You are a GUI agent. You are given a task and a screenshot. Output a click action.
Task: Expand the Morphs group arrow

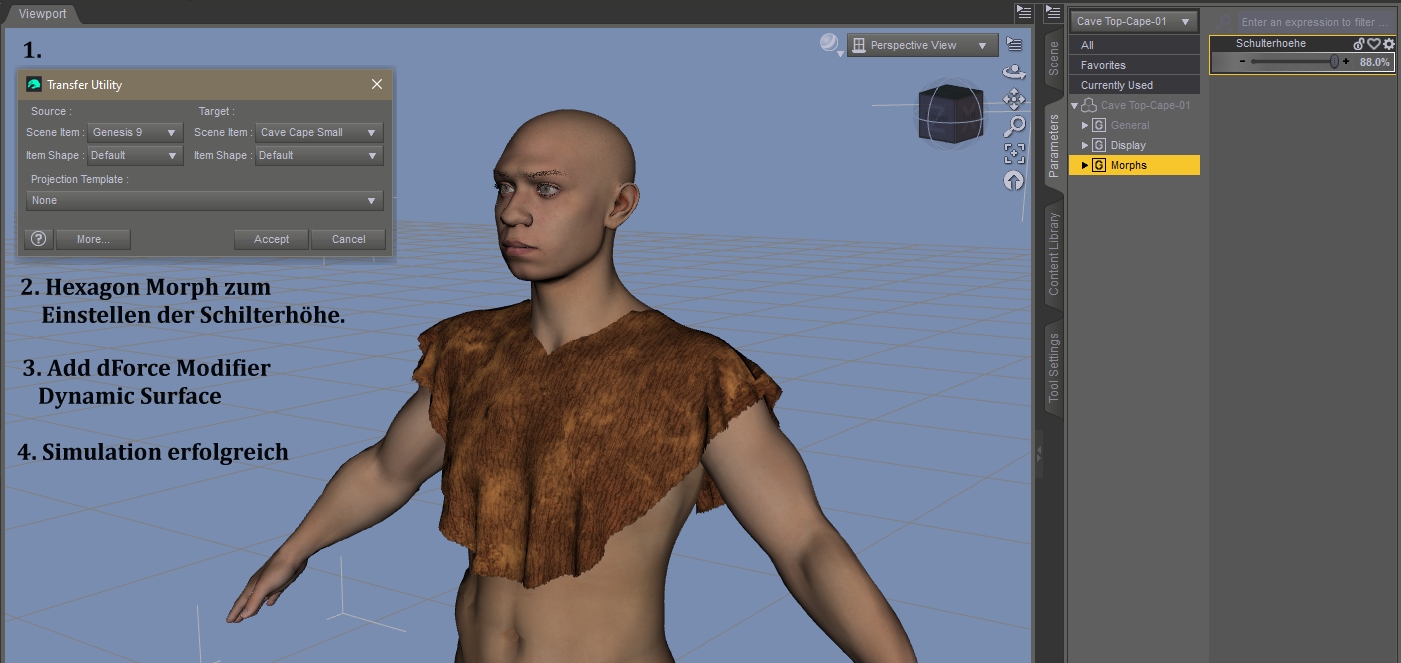[1085, 165]
